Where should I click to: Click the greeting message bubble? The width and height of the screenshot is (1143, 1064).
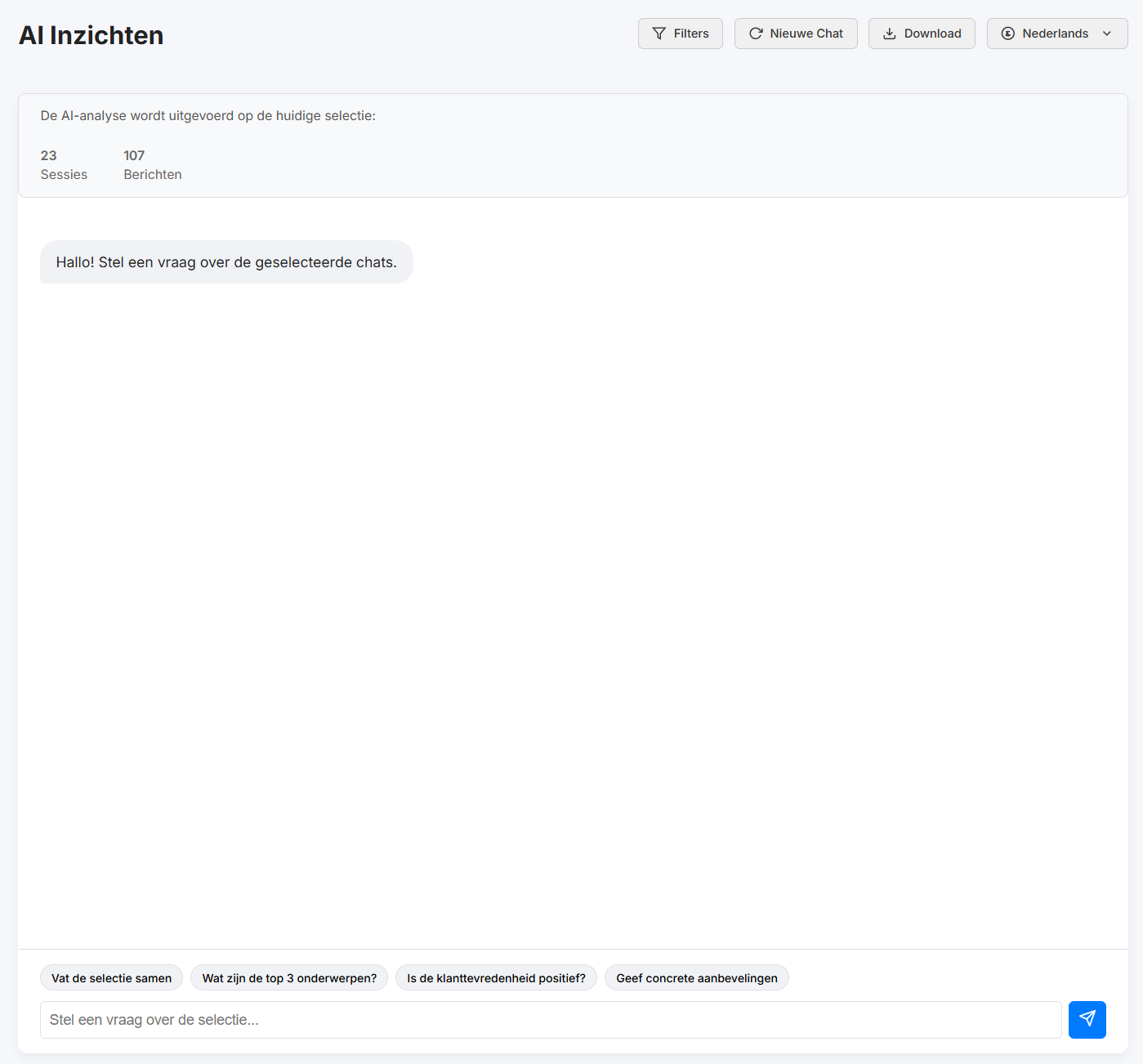225,262
